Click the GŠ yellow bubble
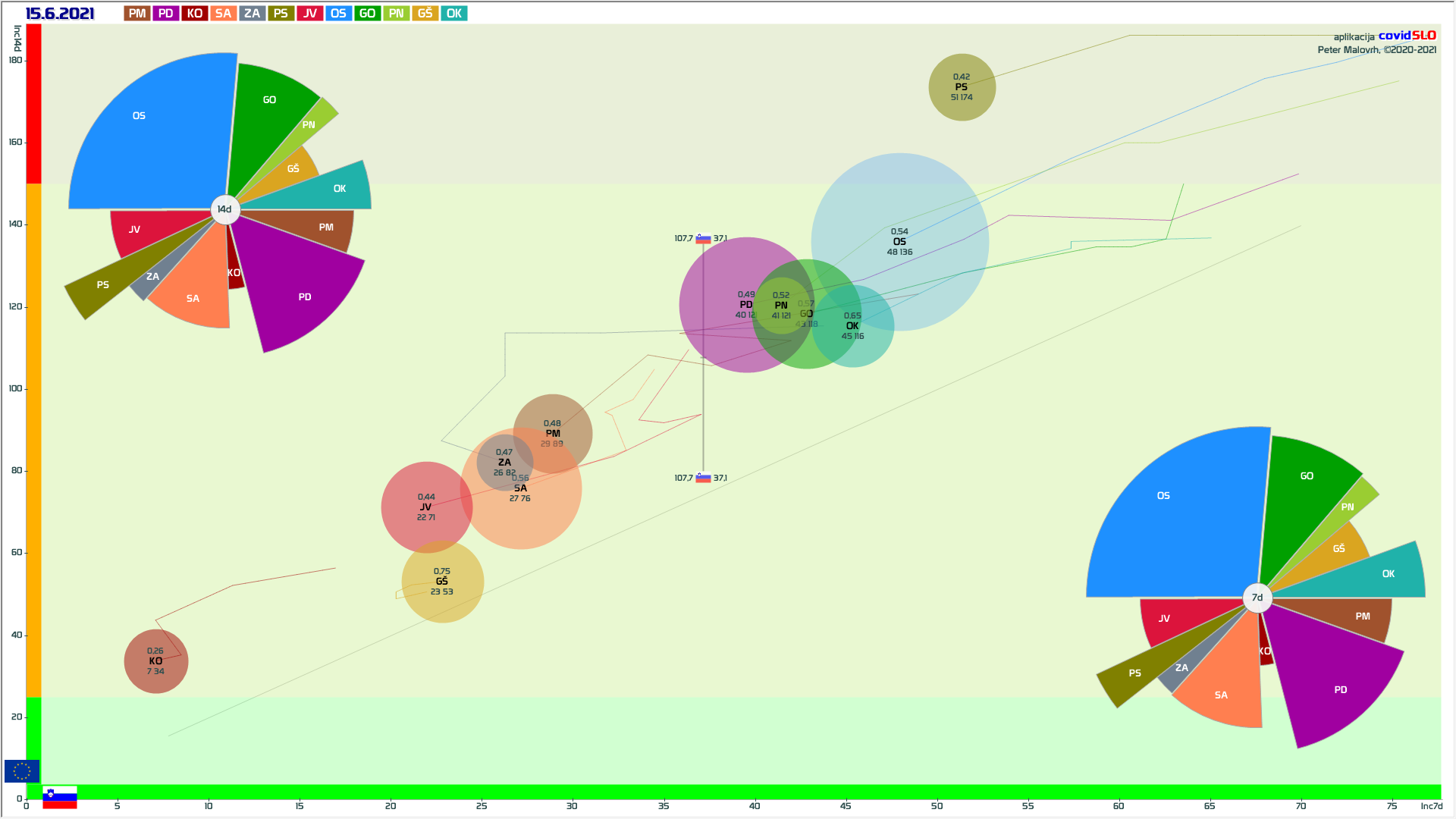 (x=442, y=582)
